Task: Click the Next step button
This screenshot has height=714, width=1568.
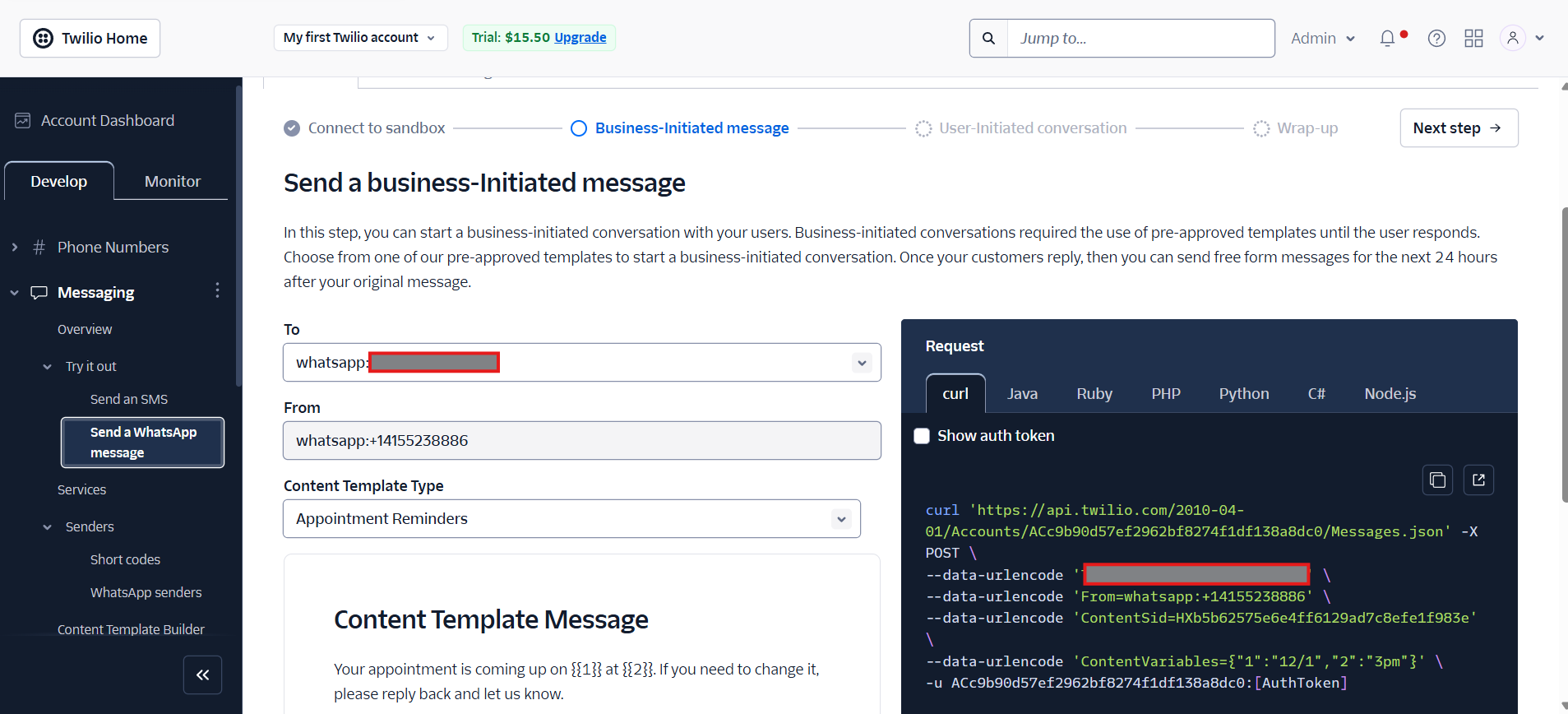Action: [x=1459, y=128]
